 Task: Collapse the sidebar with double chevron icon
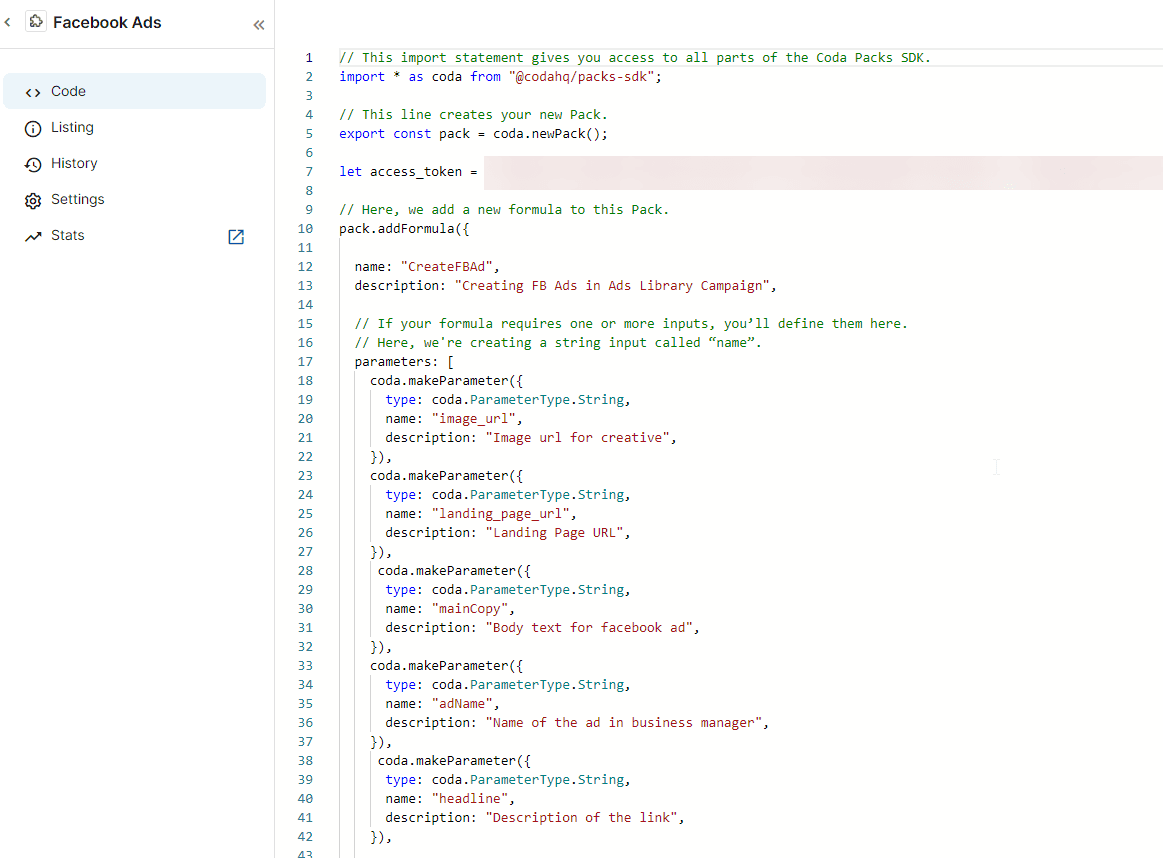coord(259,25)
